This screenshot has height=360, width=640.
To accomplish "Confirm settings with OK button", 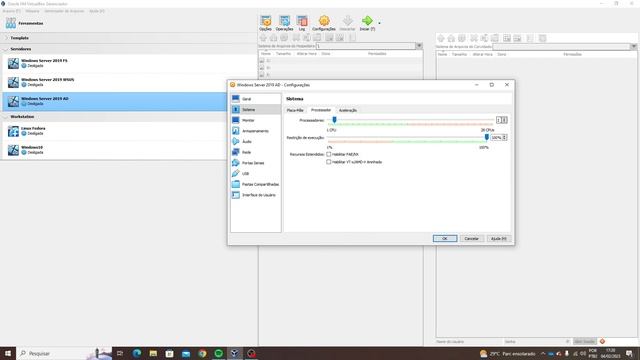I will (x=445, y=238).
